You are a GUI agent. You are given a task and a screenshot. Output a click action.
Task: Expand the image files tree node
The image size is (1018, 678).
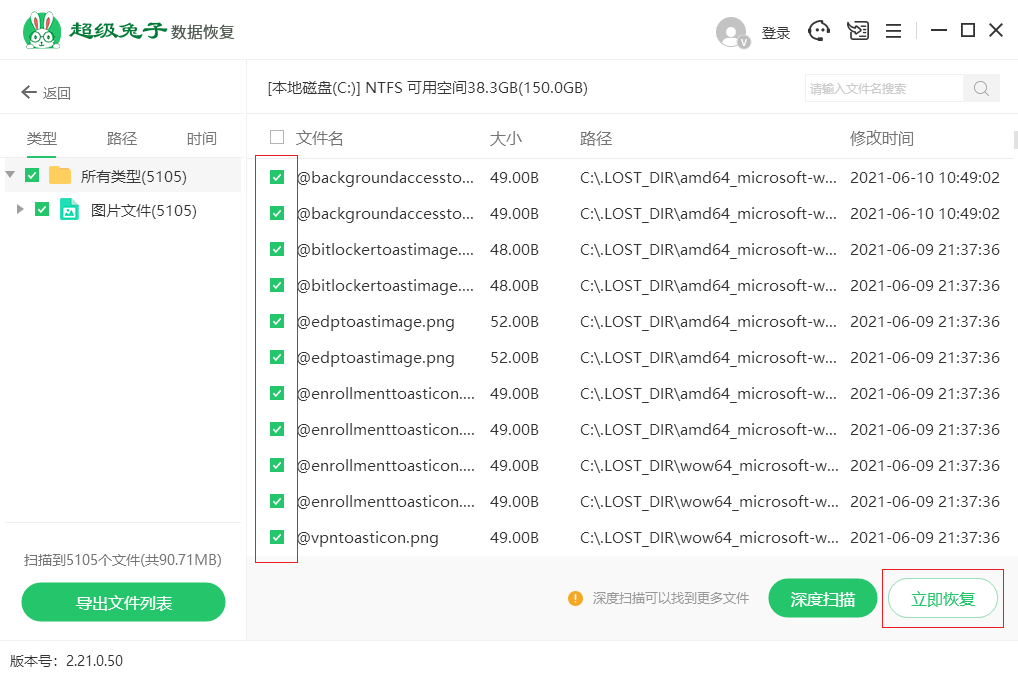click(x=20, y=210)
